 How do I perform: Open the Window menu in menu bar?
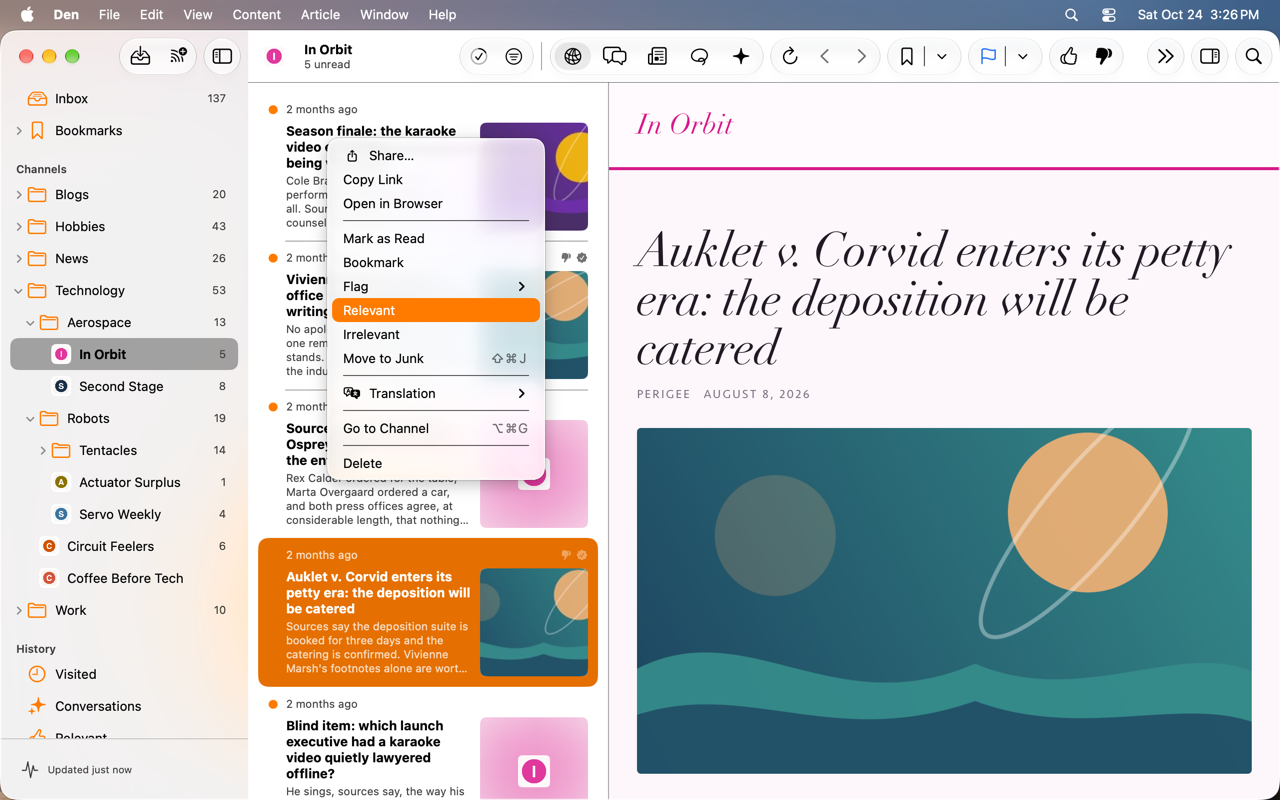coord(384,15)
